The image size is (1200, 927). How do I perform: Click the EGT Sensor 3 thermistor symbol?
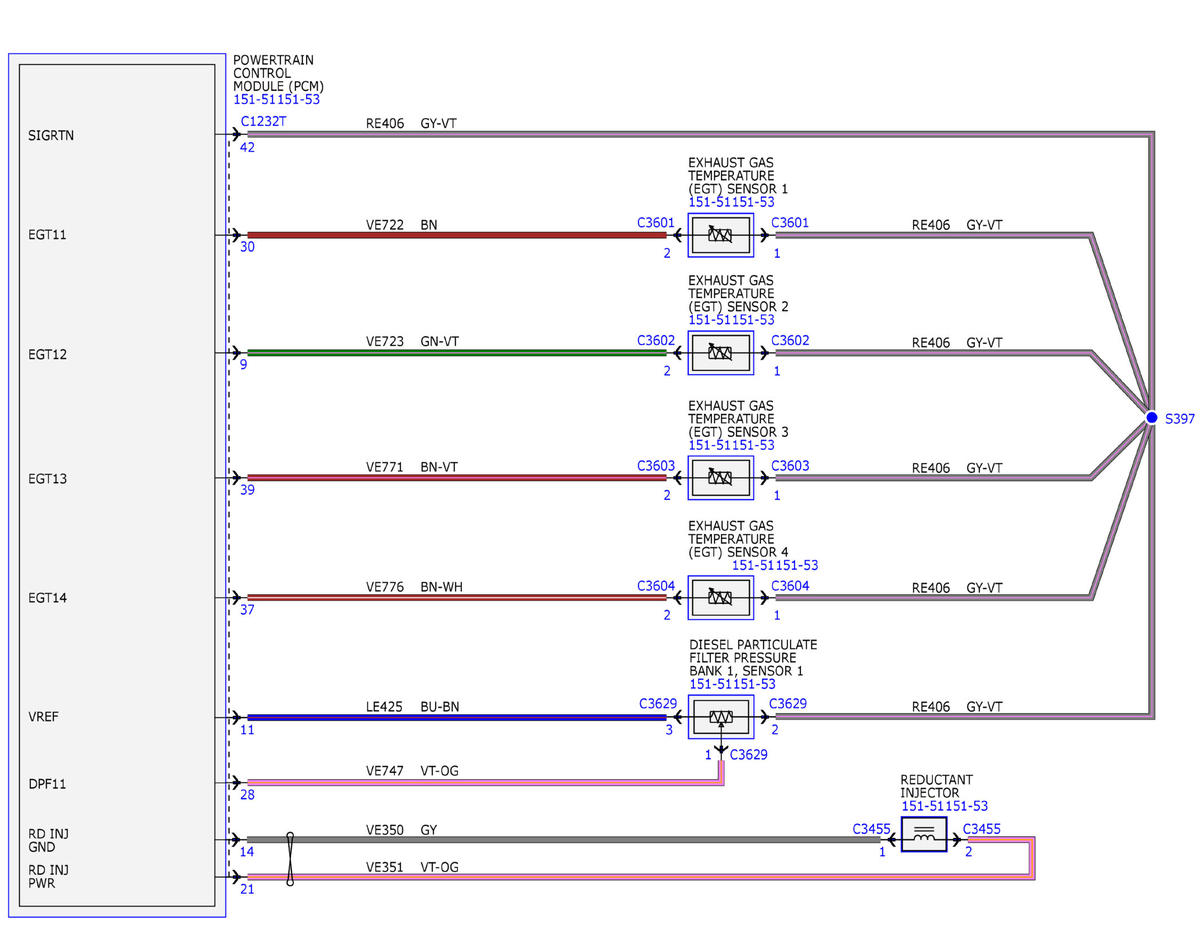721,478
